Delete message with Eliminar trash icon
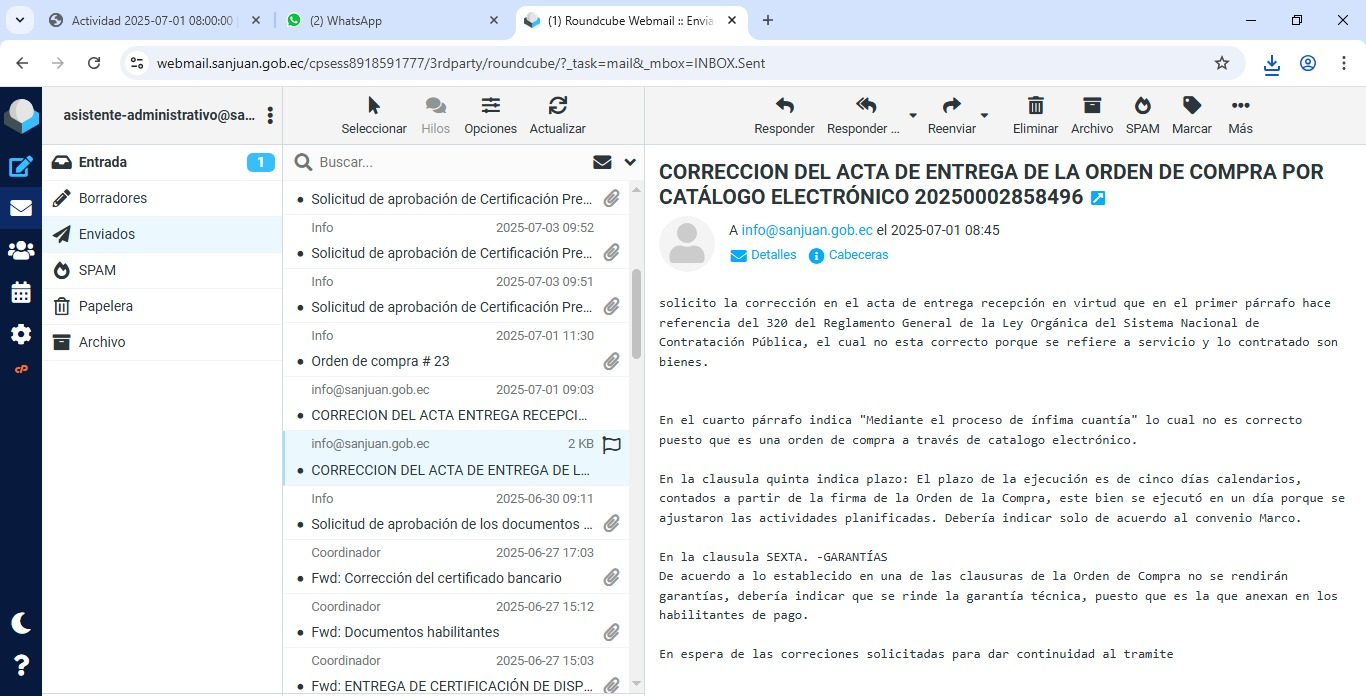The height and width of the screenshot is (696, 1366). [x=1035, y=106]
